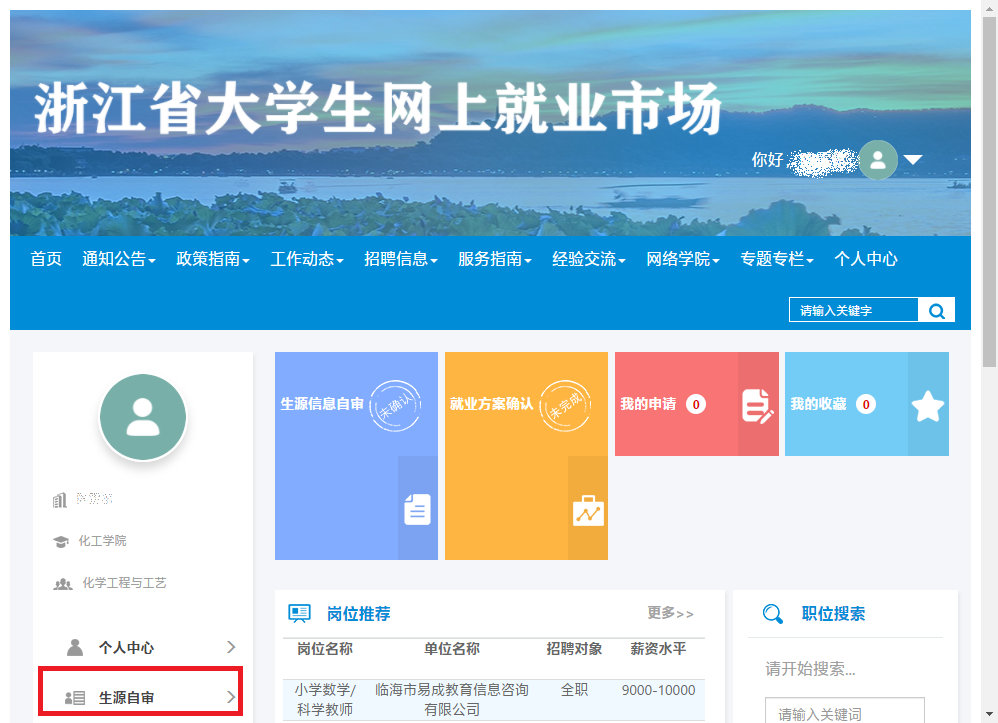Click the briefcase chart icon on 就业方案确认 tile
998x723 pixels.
coord(588,510)
